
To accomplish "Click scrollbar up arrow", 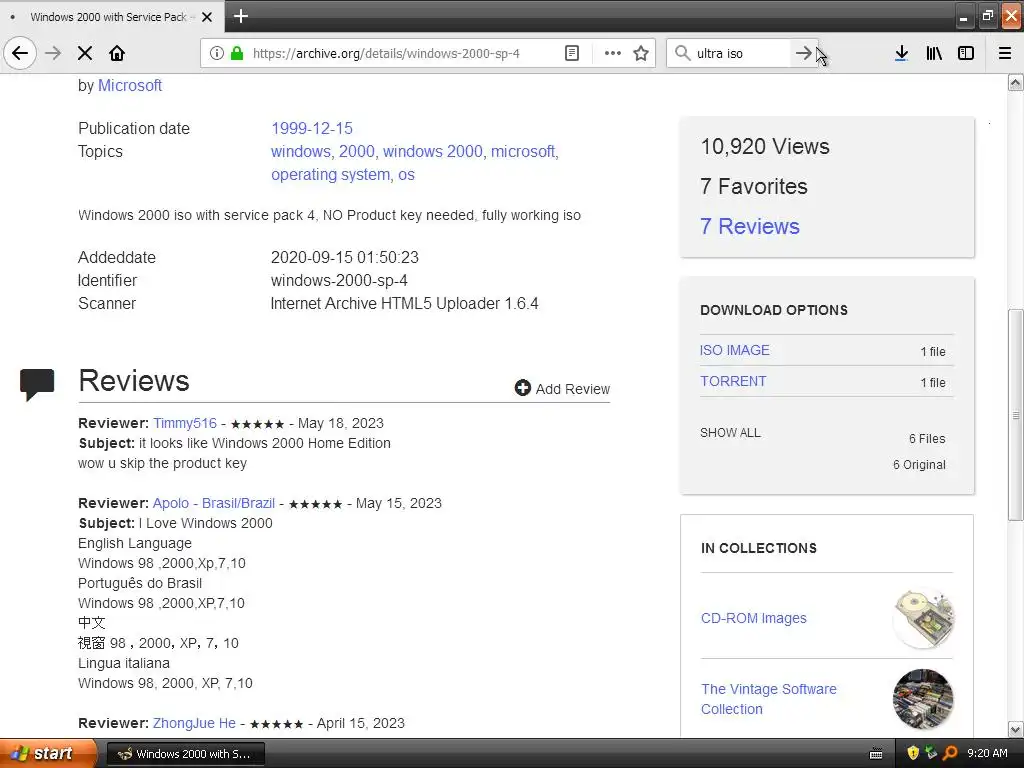I will [x=1016, y=83].
